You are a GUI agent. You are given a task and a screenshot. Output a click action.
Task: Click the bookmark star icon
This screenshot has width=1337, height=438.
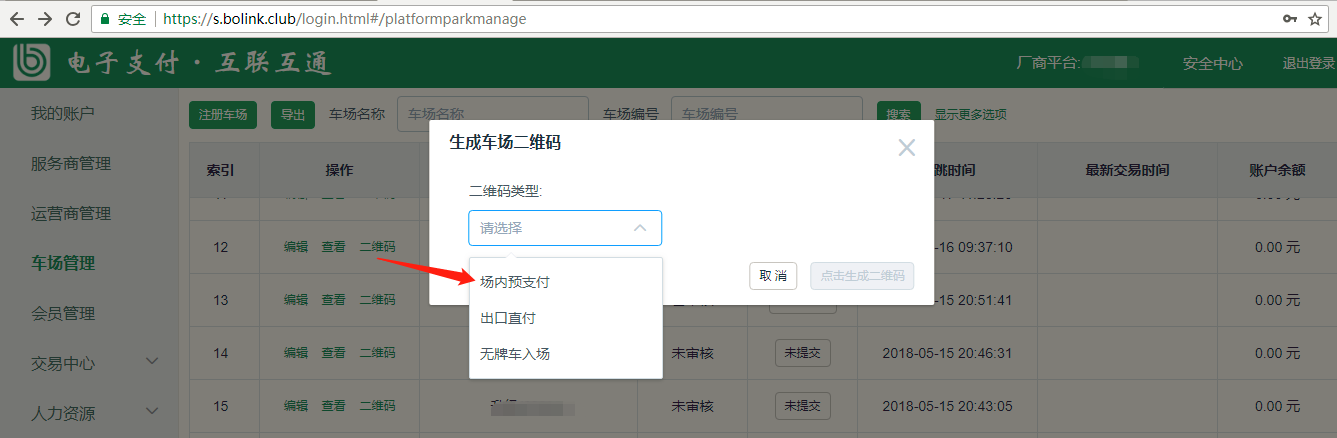pos(1315,19)
